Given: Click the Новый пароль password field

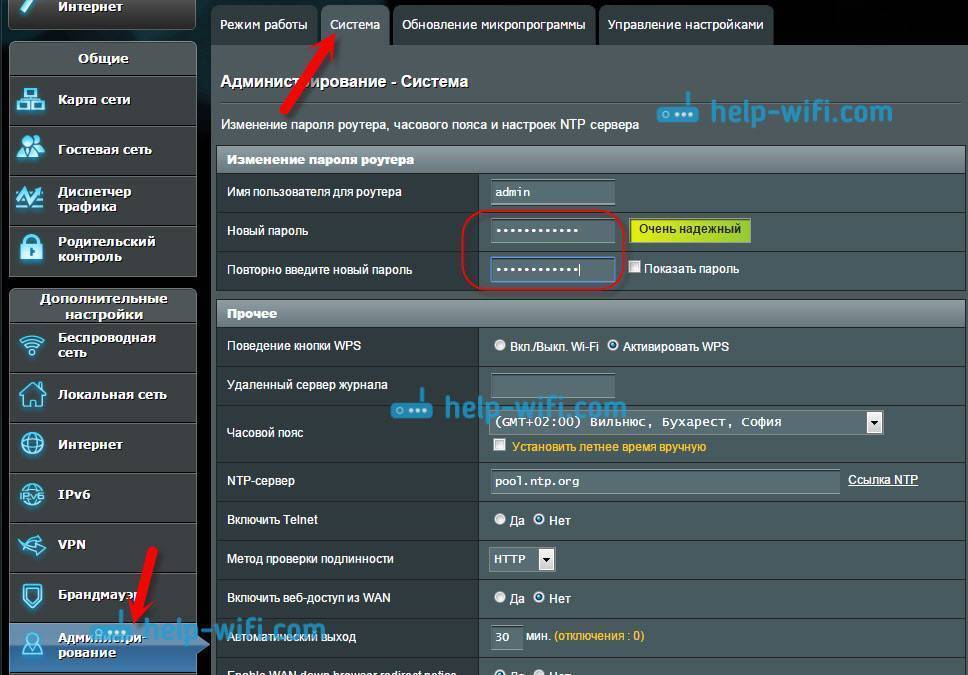Looking at the screenshot, I should 553,231.
